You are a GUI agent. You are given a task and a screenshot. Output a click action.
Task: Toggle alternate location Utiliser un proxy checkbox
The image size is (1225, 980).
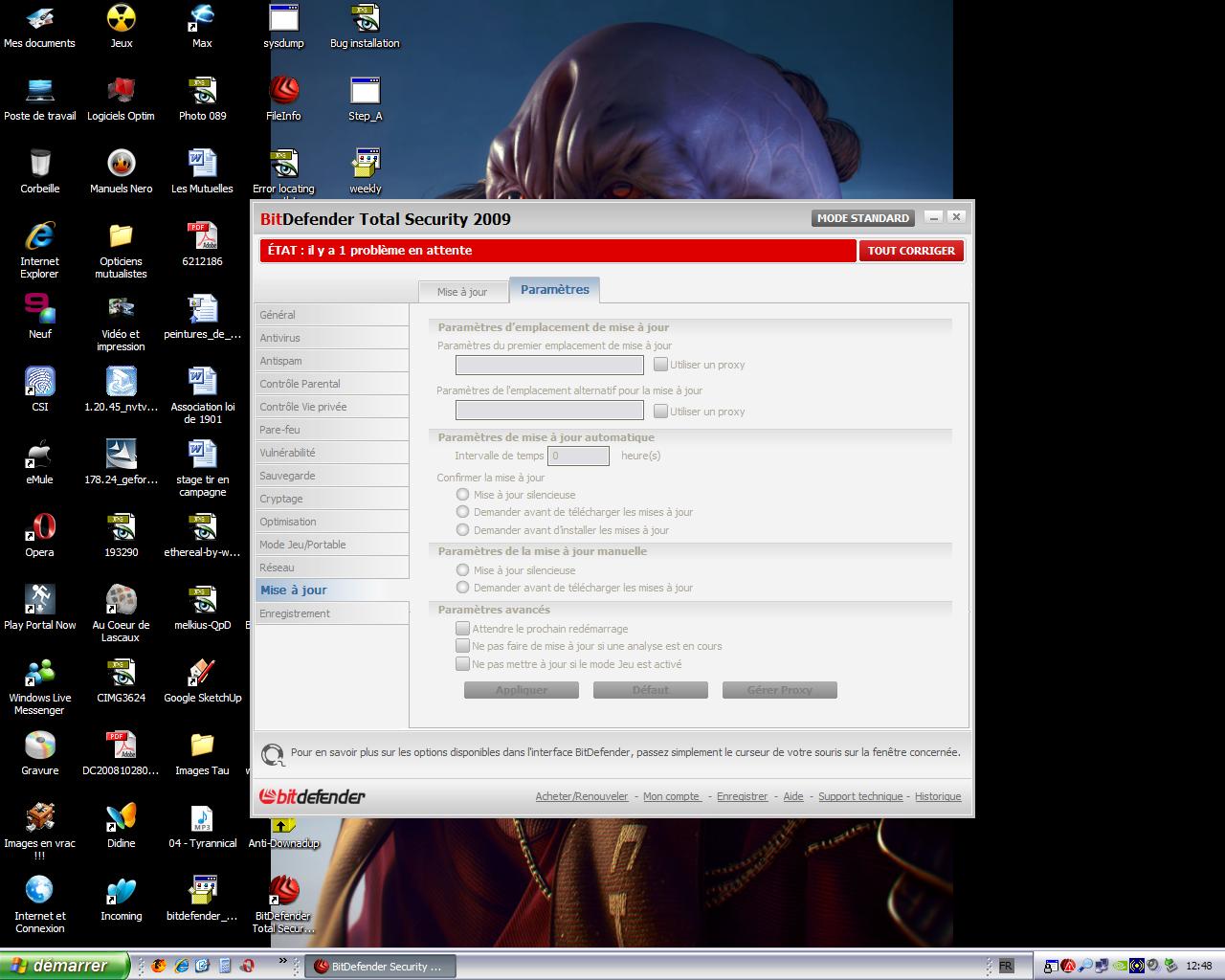coord(660,411)
